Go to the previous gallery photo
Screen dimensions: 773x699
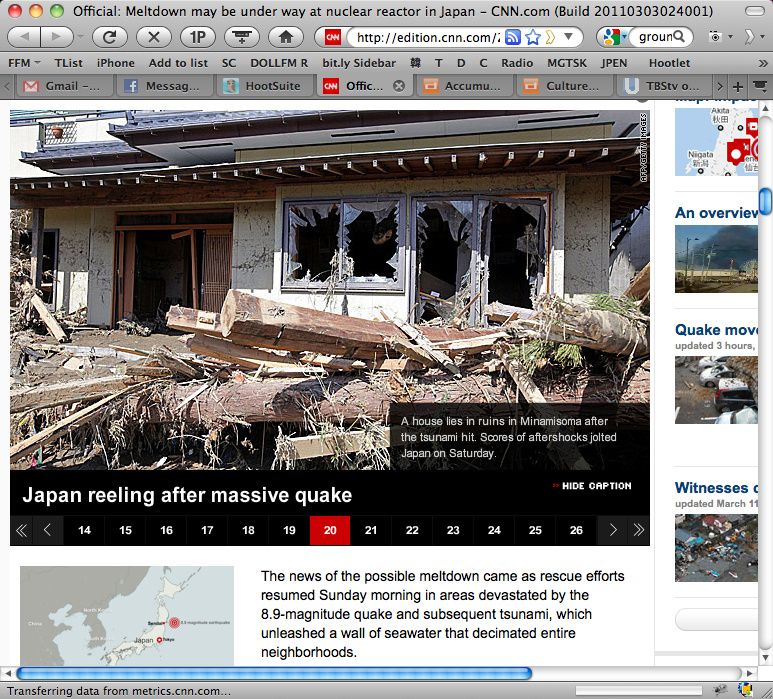tap(47, 530)
